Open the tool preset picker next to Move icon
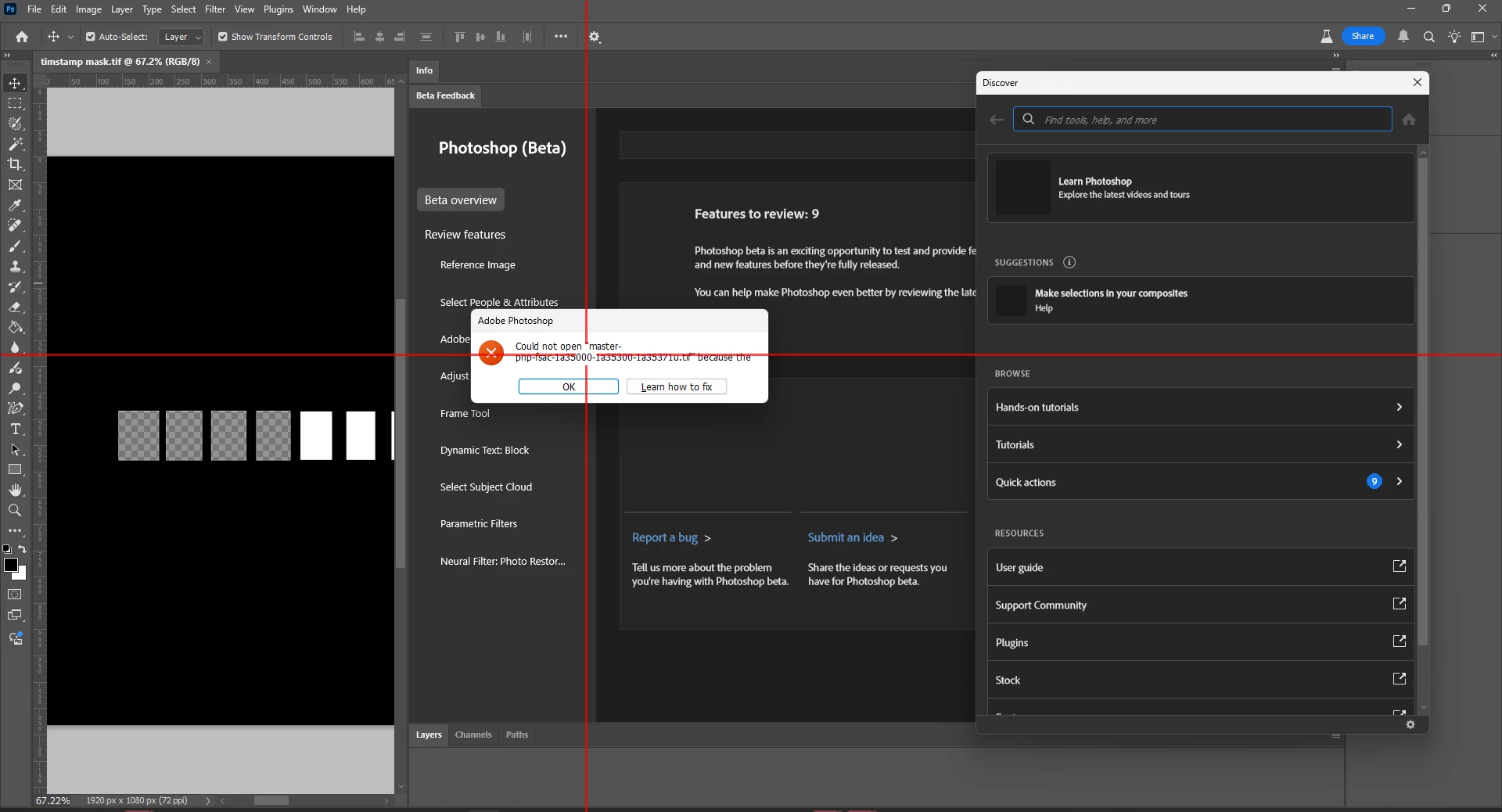The image size is (1502, 812). pyautogui.click(x=70, y=37)
